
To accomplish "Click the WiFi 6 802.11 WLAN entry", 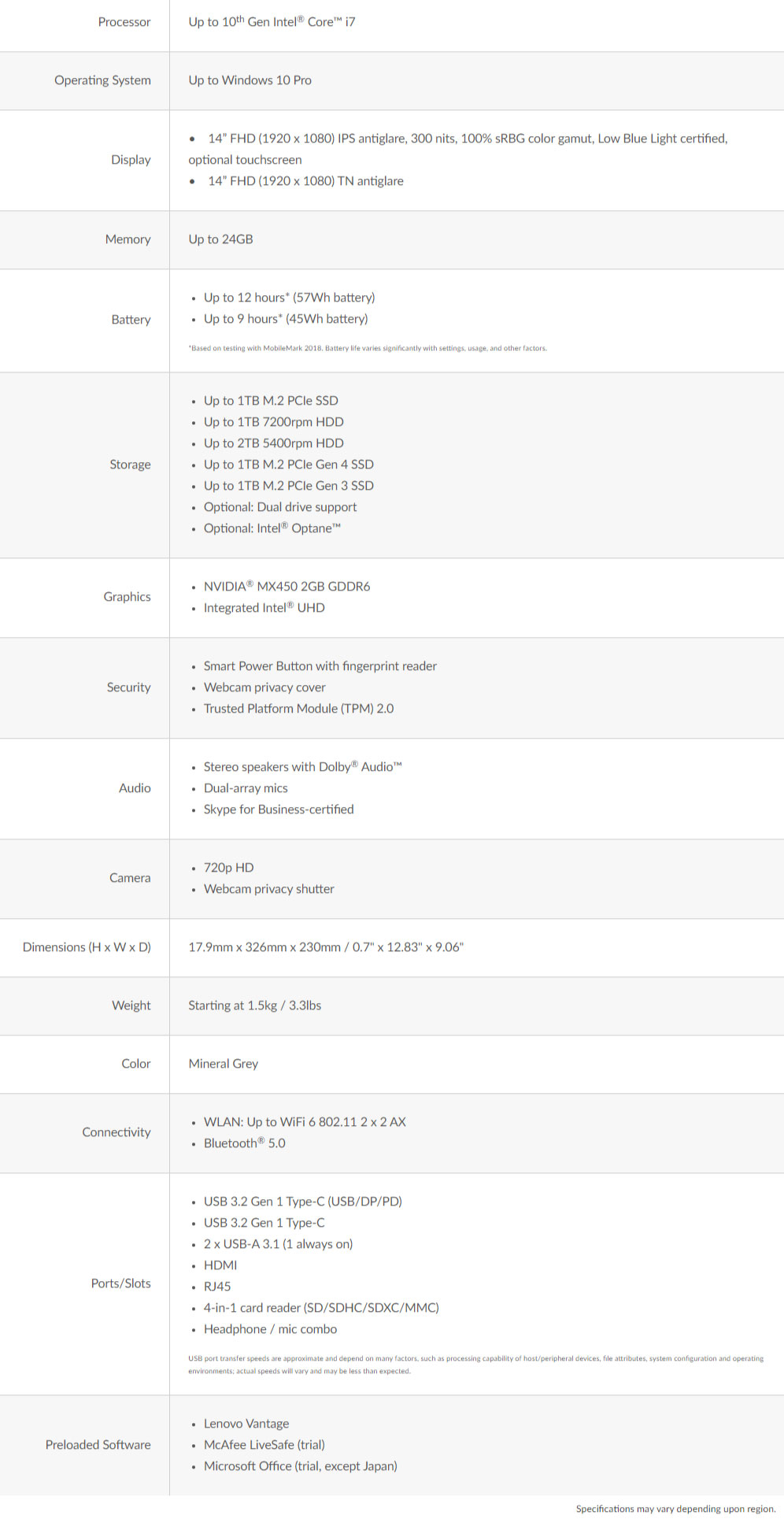I will (x=305, y=1122).
